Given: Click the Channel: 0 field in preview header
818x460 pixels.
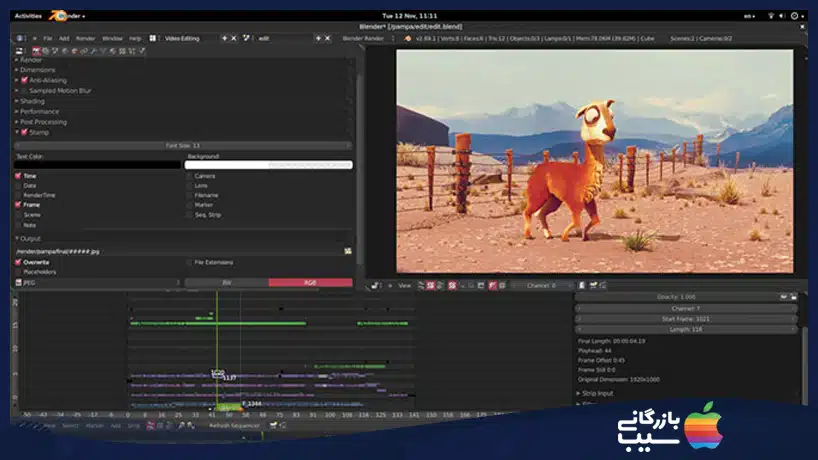Looking at the screenshot, I should [541, 285].
